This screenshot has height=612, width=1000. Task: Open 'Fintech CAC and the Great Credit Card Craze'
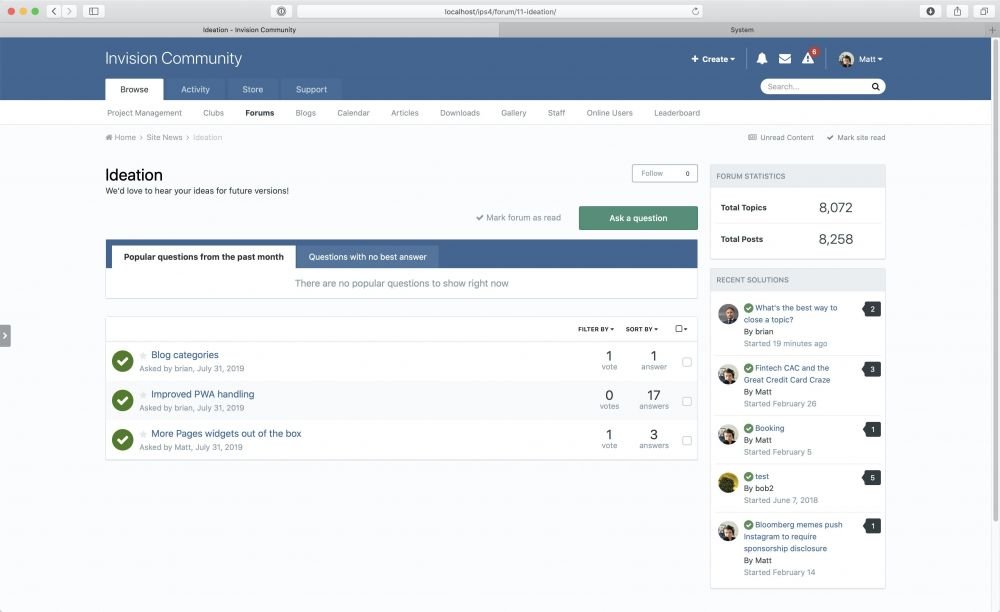coord(787,374)
